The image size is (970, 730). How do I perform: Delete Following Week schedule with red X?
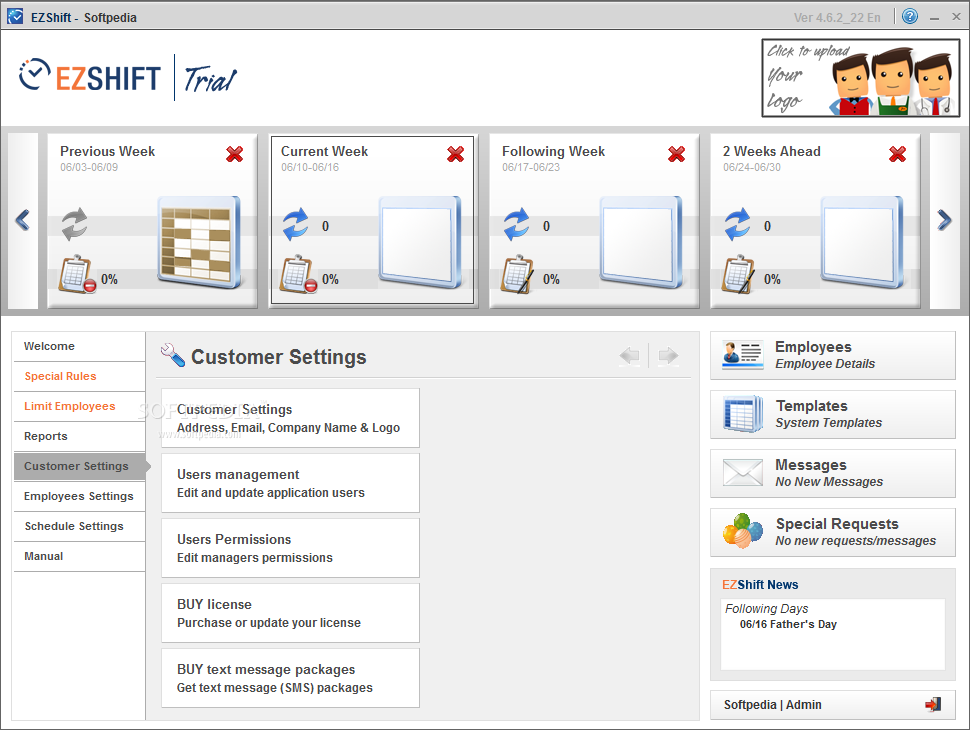pos(677,154)
